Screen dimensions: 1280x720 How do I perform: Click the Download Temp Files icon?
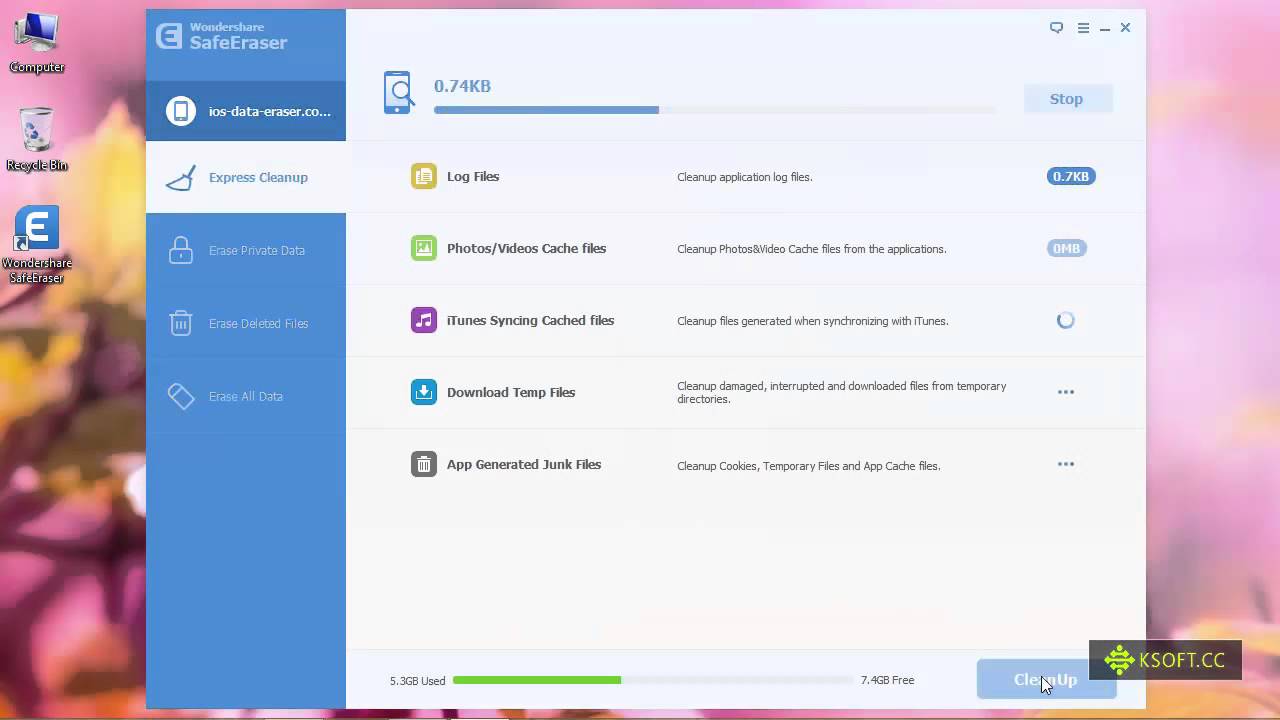[424, 392]
